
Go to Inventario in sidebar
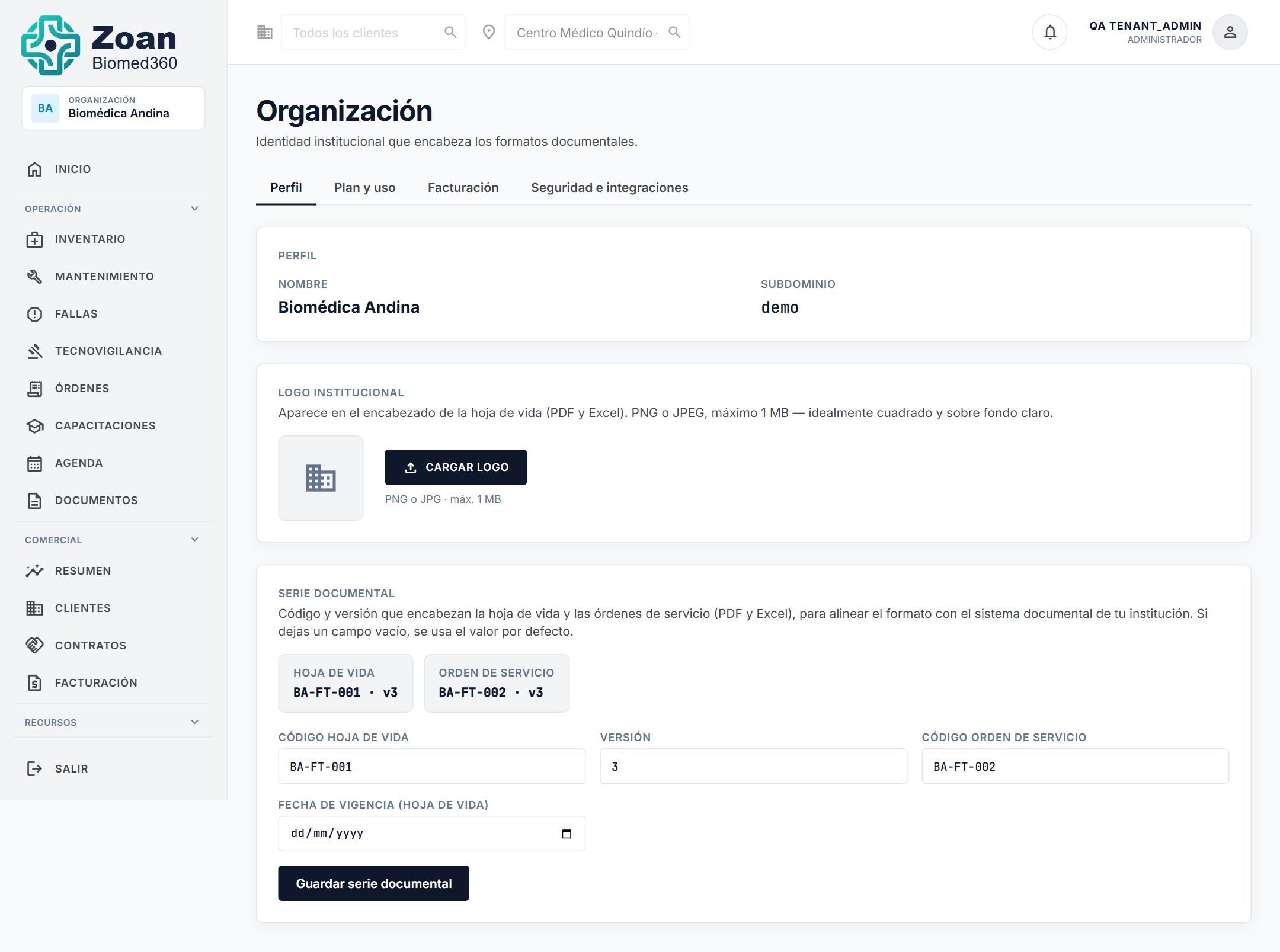(113, 239)
